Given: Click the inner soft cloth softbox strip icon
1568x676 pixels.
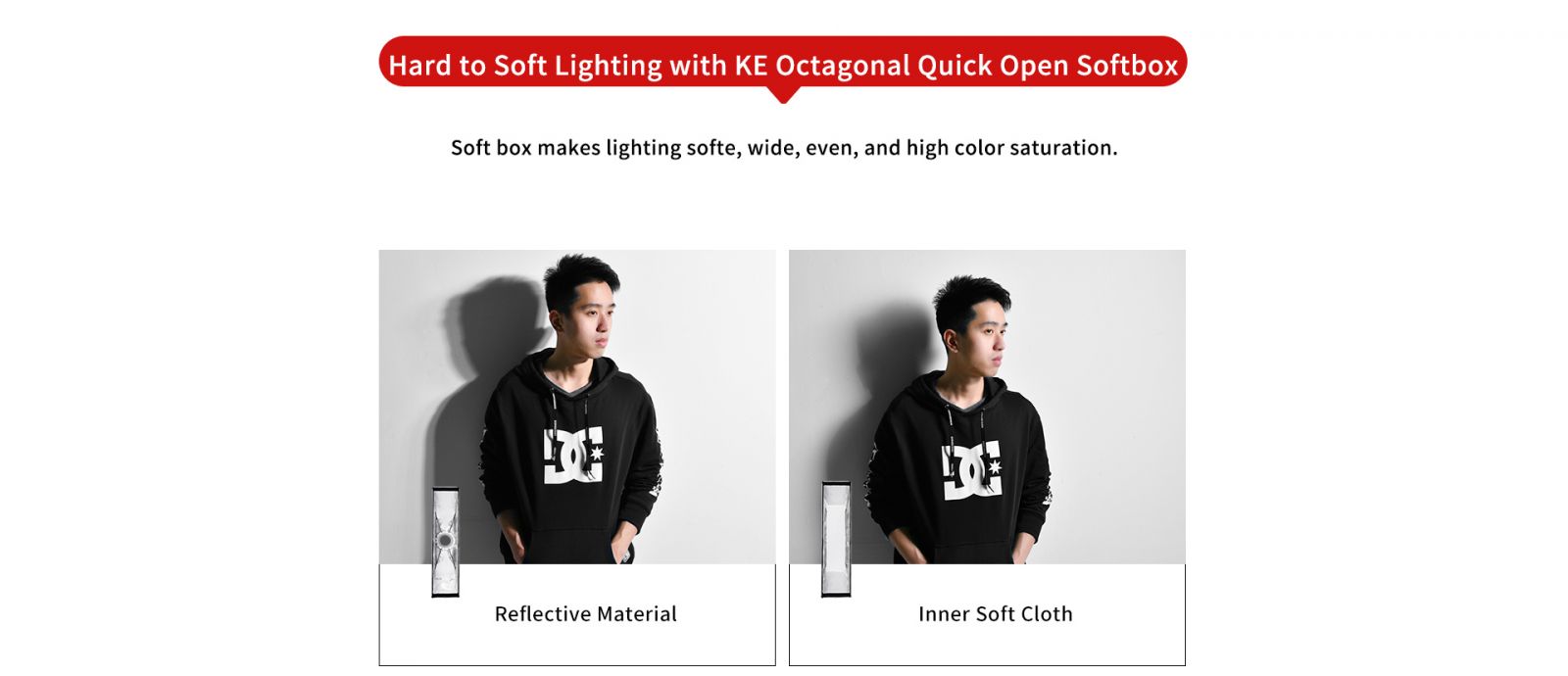Looking at the screenshot, I should pyautogui.click(x=836, y=538).
